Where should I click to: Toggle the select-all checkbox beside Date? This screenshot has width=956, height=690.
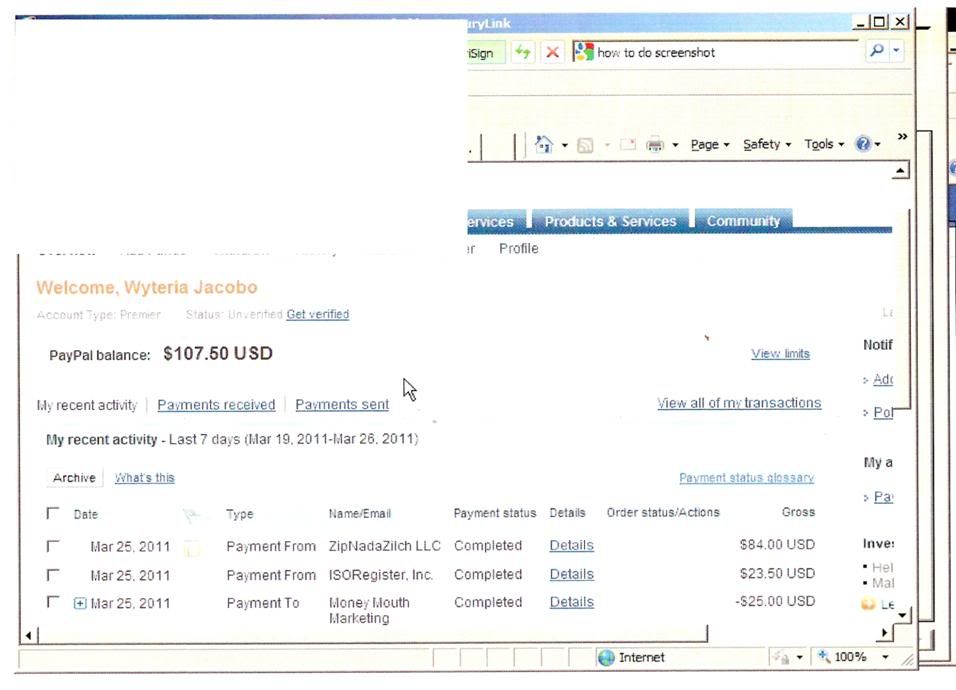pos(53,513)
